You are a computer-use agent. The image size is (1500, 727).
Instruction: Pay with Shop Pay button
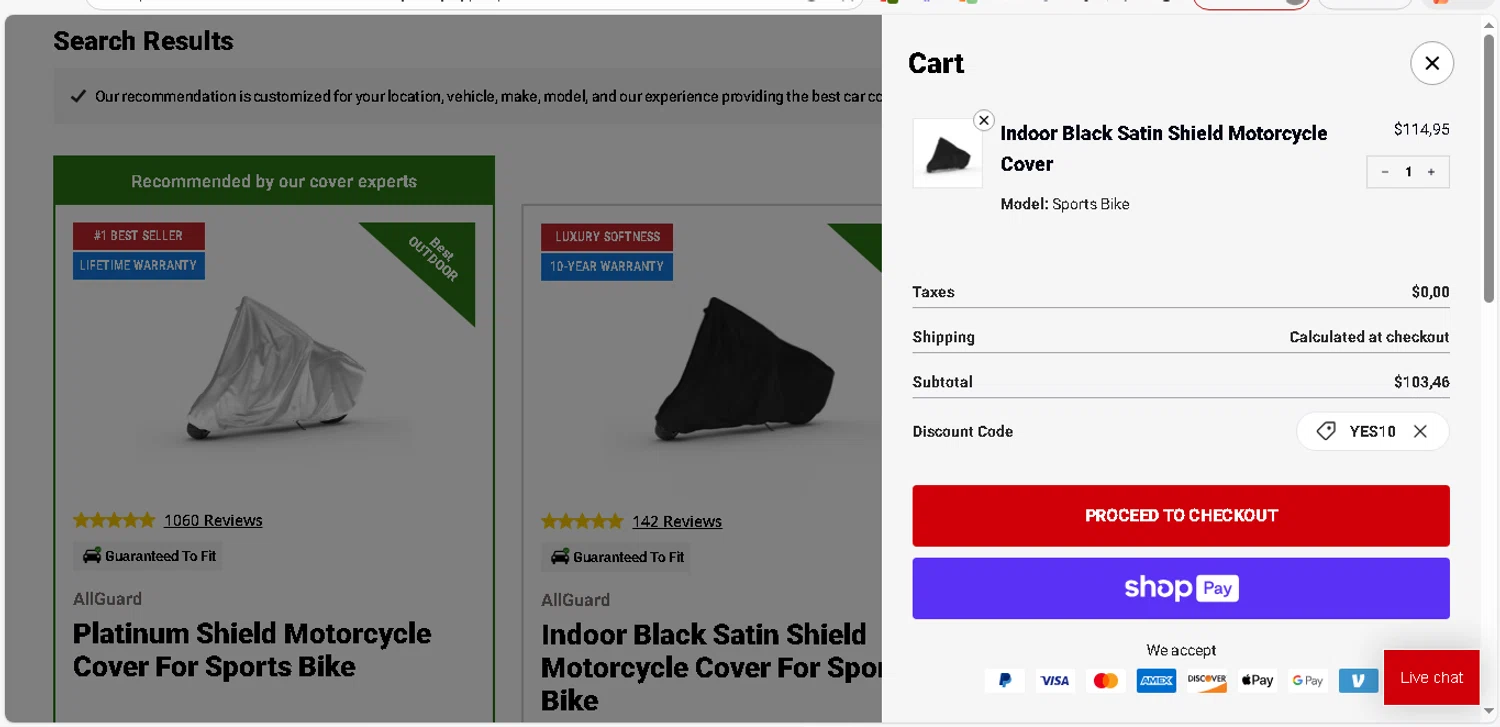pos(1181,588)
